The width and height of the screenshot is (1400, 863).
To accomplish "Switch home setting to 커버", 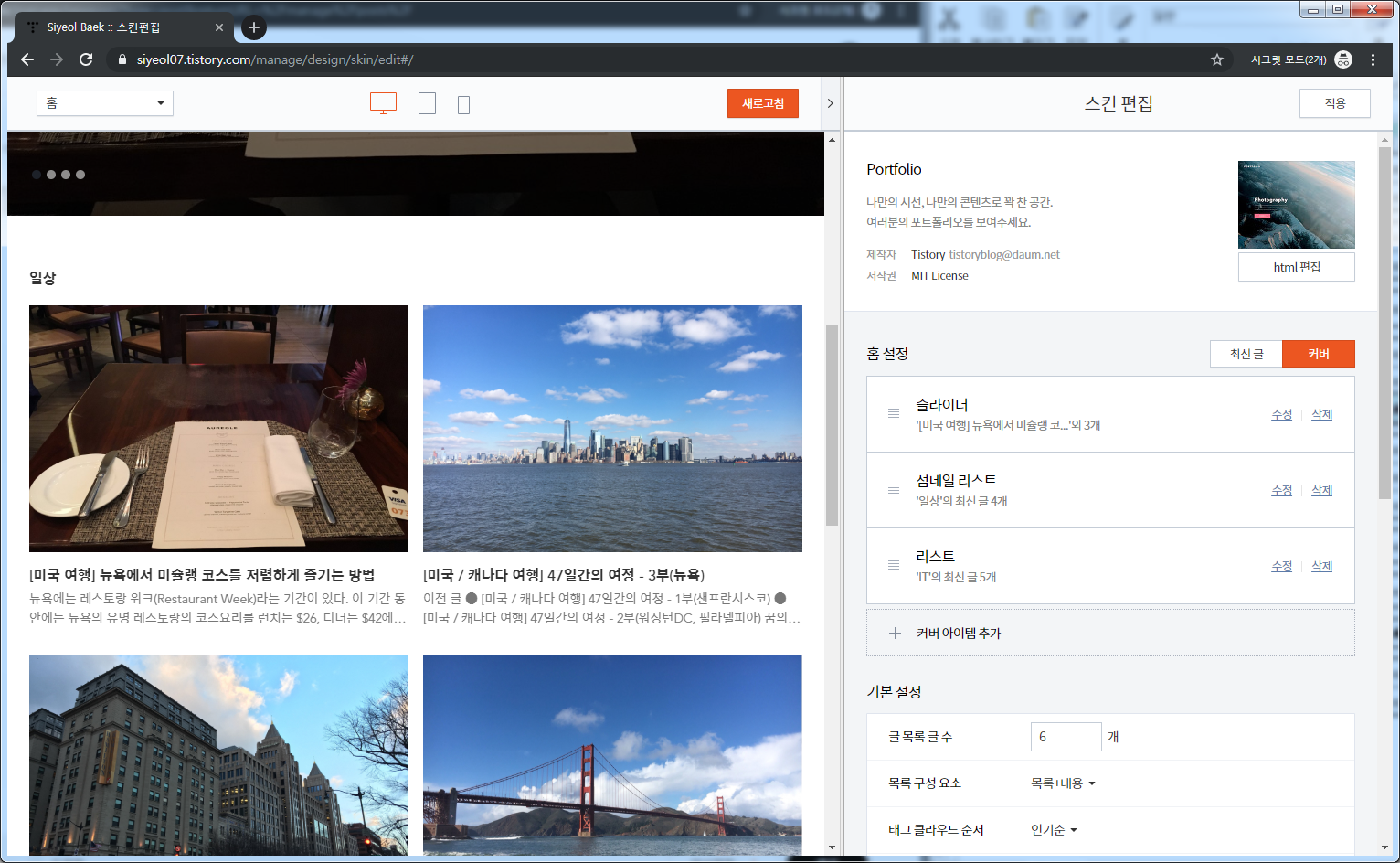I will [x=1319, y=354].
